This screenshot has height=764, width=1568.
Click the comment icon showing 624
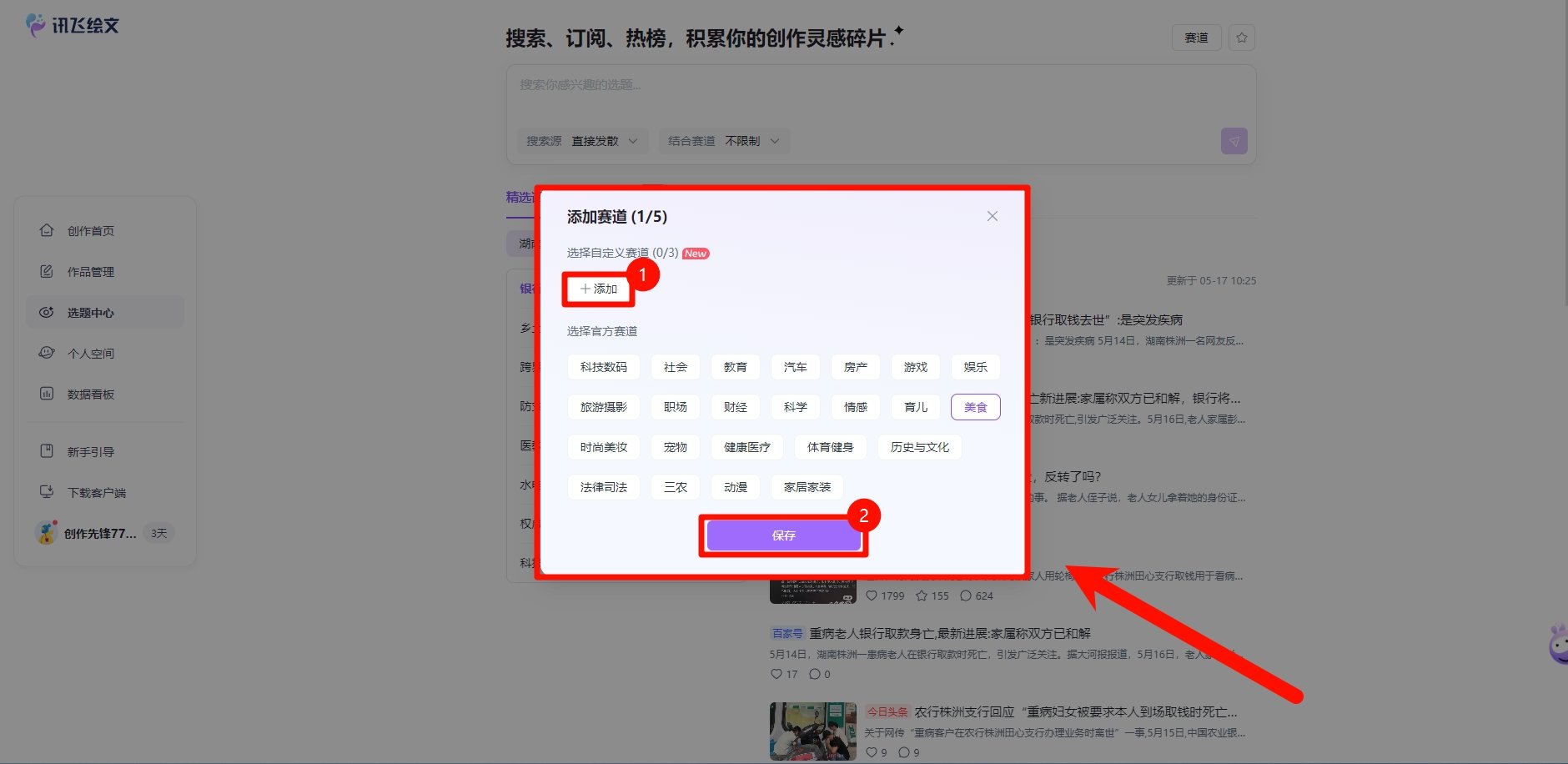tap(966, 596)
